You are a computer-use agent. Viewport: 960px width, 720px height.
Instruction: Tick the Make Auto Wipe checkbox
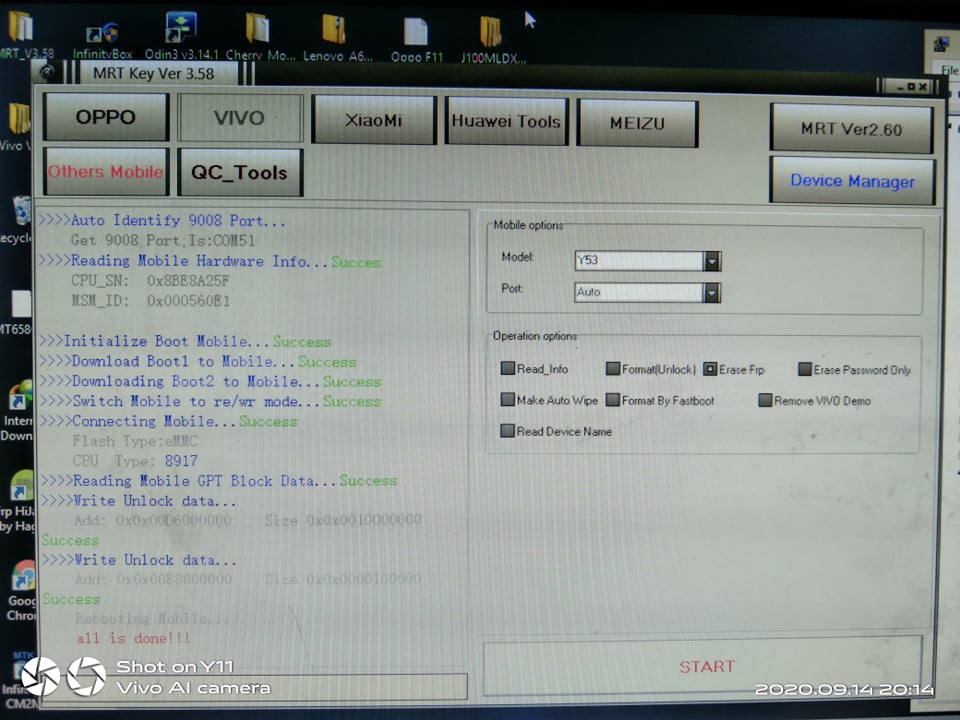point(507,400)
